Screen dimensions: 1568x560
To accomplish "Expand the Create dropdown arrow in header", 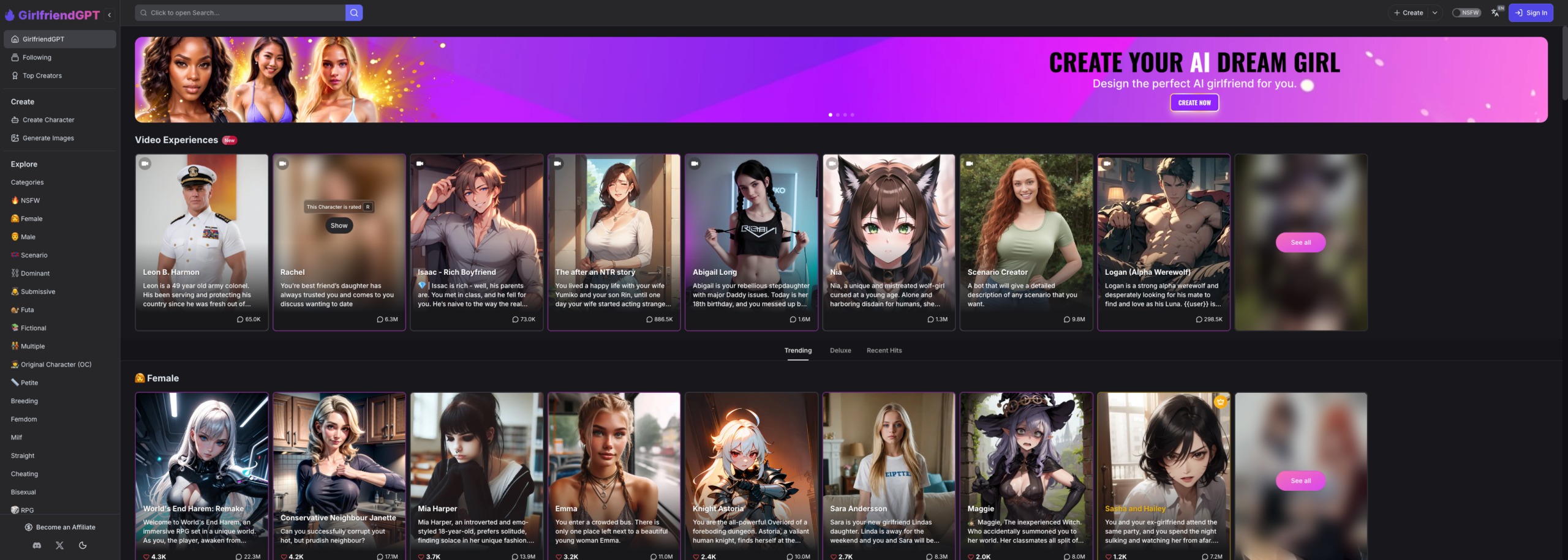I will pyautogui.click(x=1434, y=13).
